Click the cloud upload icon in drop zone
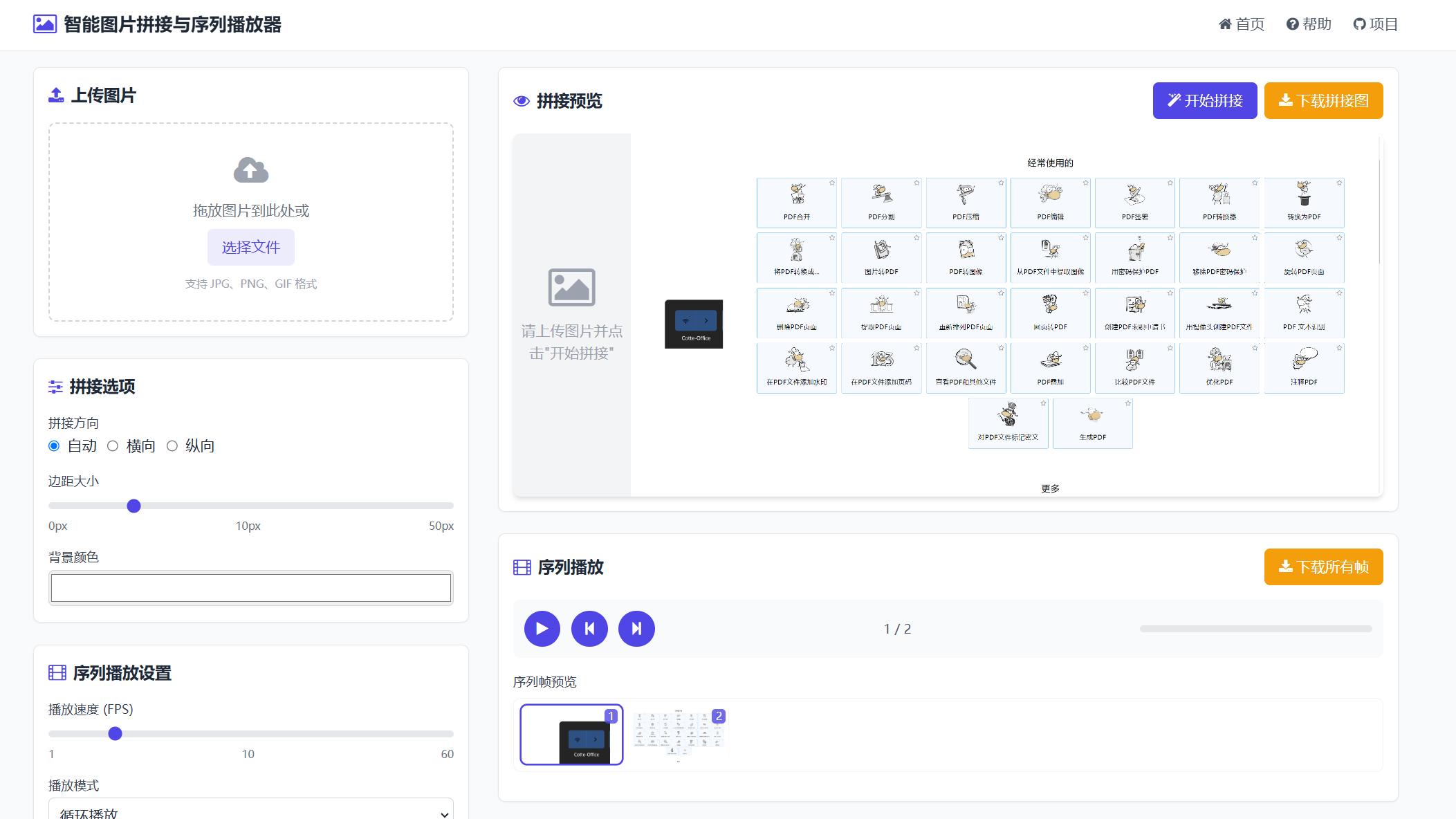1456x819 pixels. (251, 170)
